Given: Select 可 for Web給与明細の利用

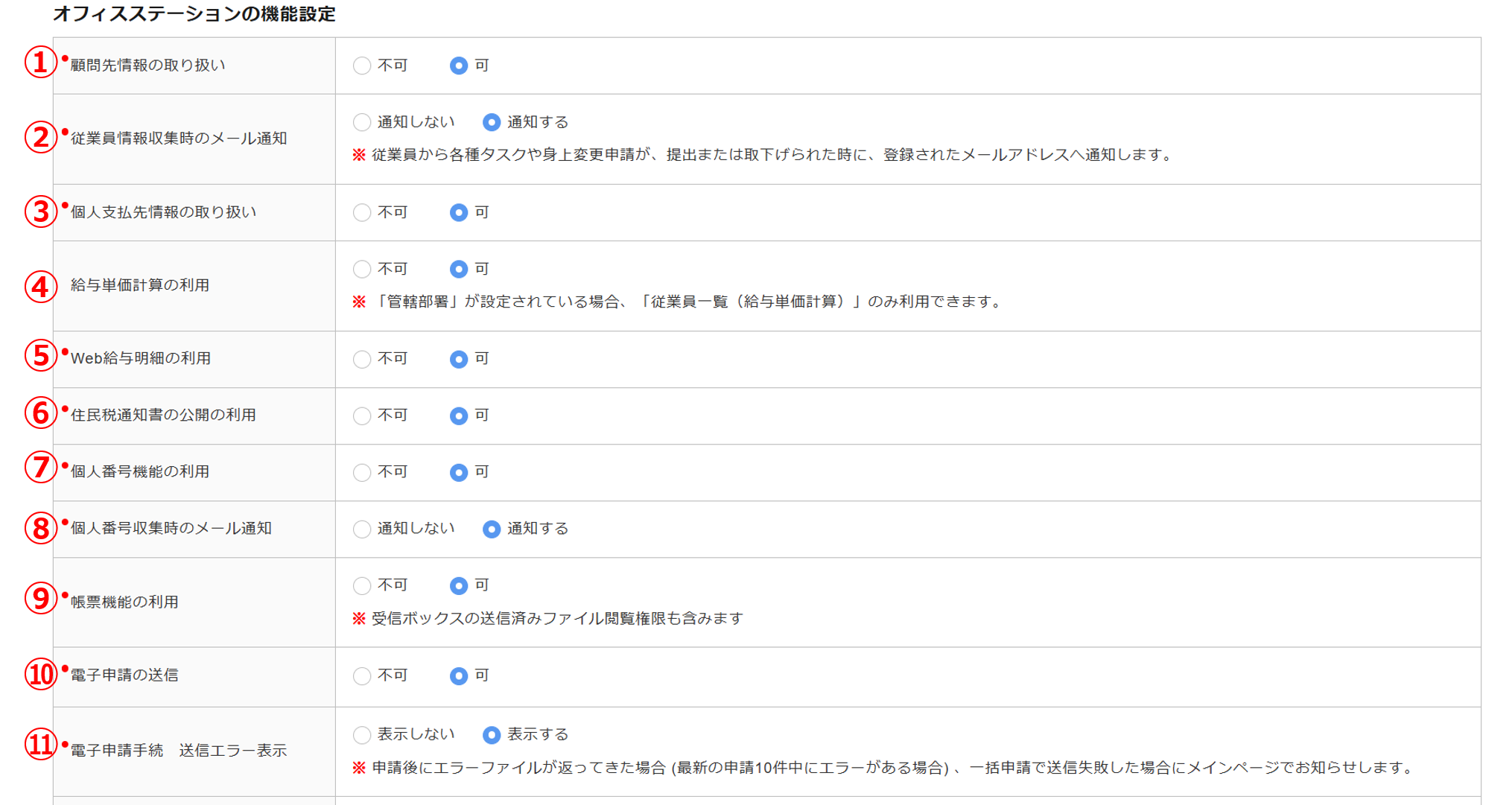Looking at the screenshot, I should [459, 359].
